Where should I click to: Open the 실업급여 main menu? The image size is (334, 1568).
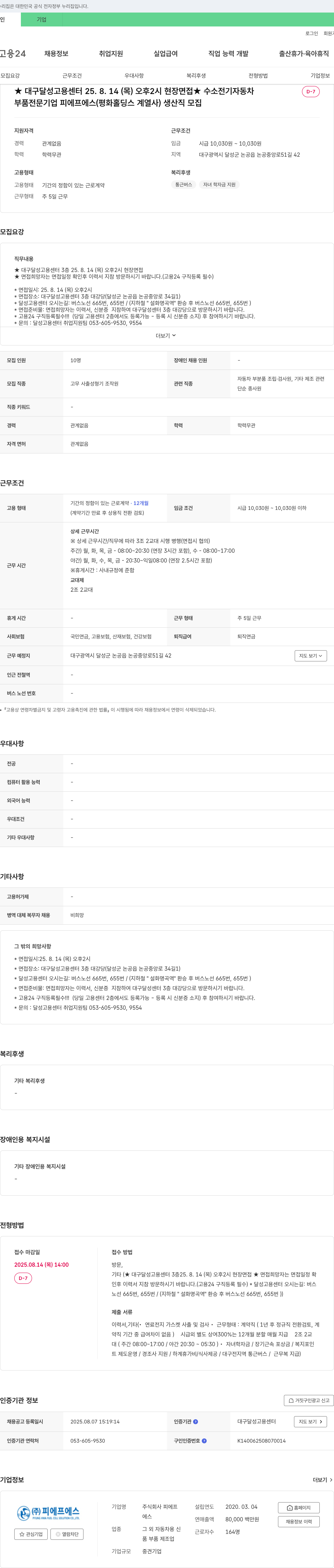(166, 54)
